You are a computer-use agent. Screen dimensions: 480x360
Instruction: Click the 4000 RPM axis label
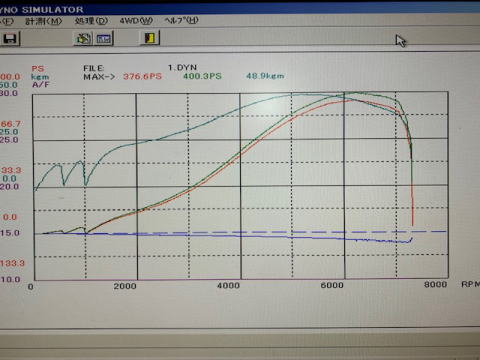point(228,286)
